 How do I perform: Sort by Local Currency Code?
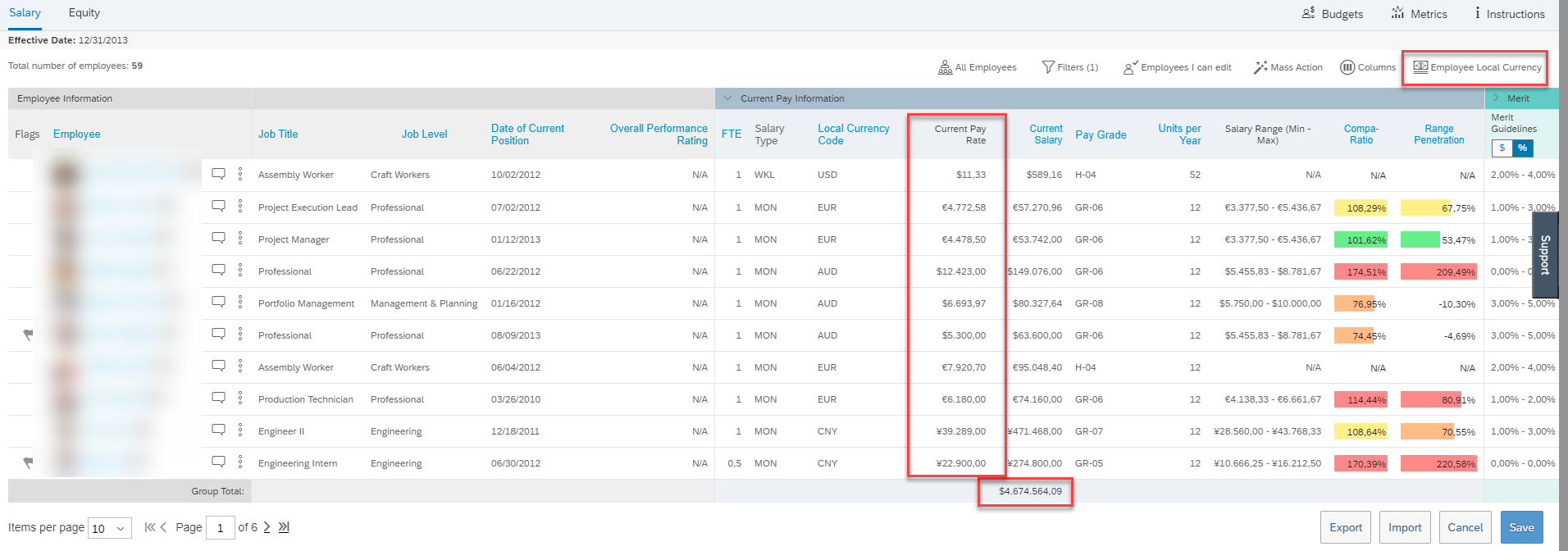(854, 134)
